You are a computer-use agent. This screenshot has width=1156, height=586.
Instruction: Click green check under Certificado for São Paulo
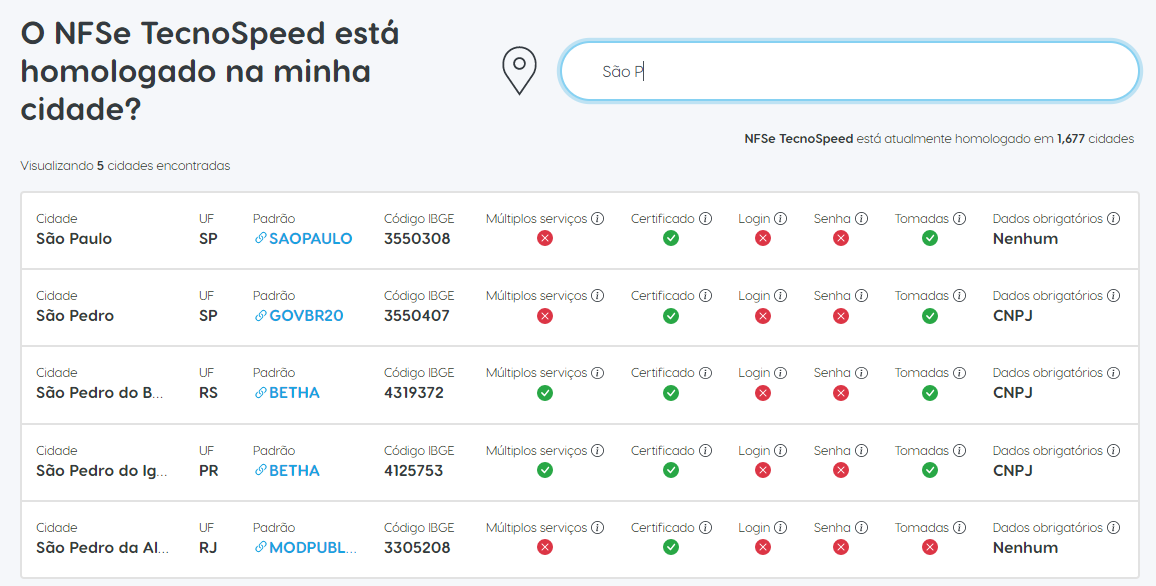671,238
